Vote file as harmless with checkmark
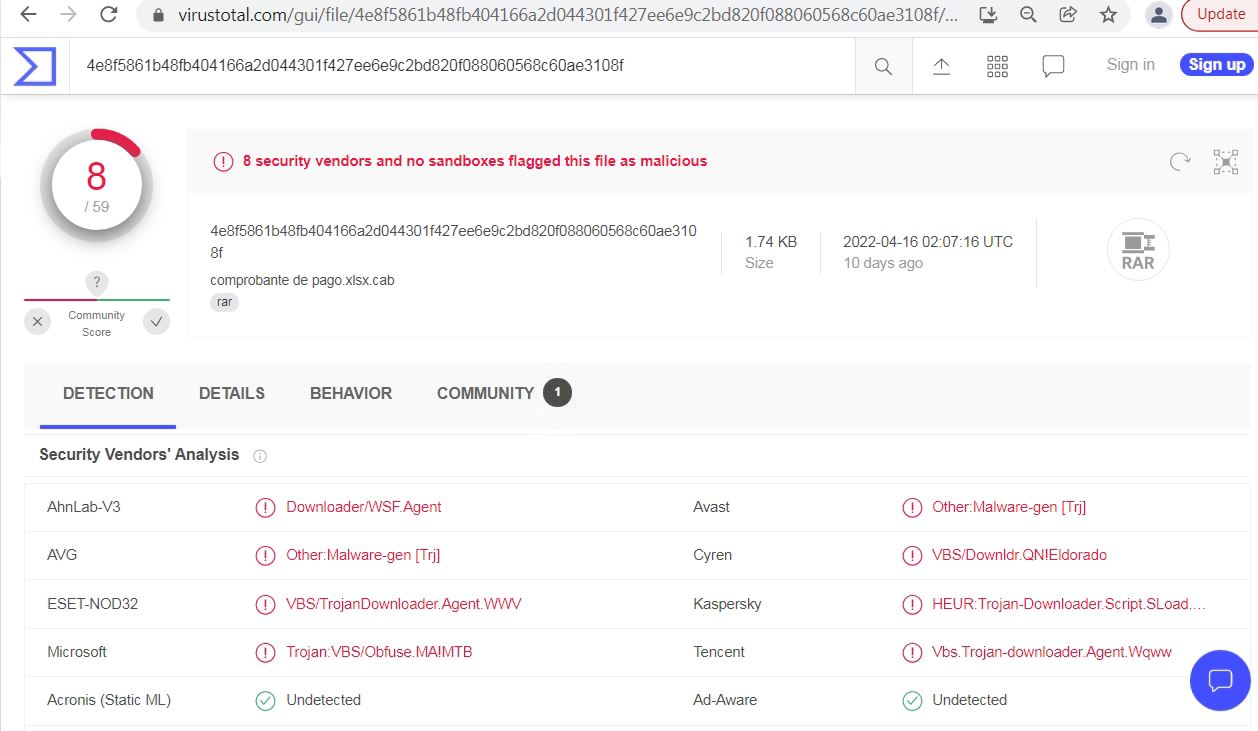Image resolution: width=1258 pixels, height=731 pixels. tap(156, 321)
